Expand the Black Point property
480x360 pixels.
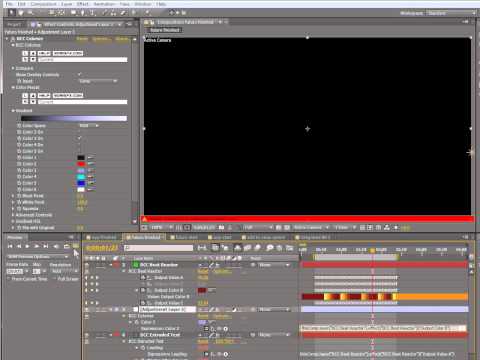[x=13, y=196]
